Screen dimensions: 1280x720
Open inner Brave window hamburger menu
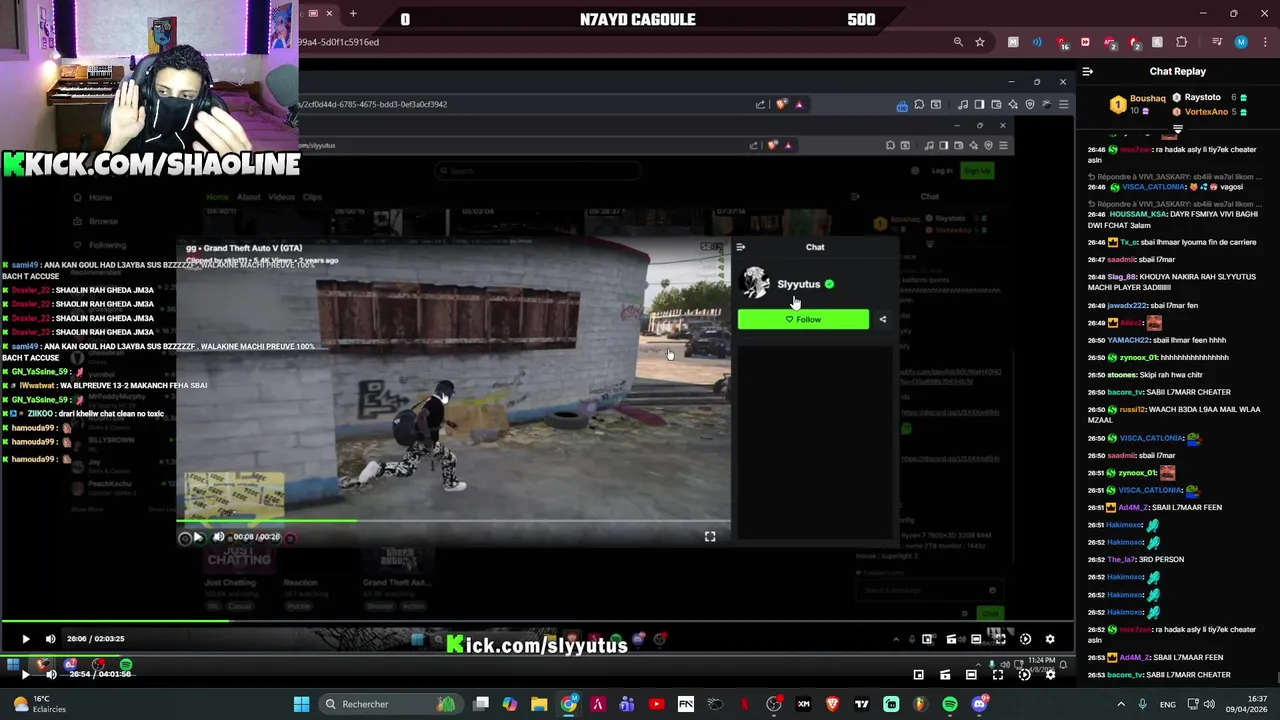click(x=1063, y=104)
